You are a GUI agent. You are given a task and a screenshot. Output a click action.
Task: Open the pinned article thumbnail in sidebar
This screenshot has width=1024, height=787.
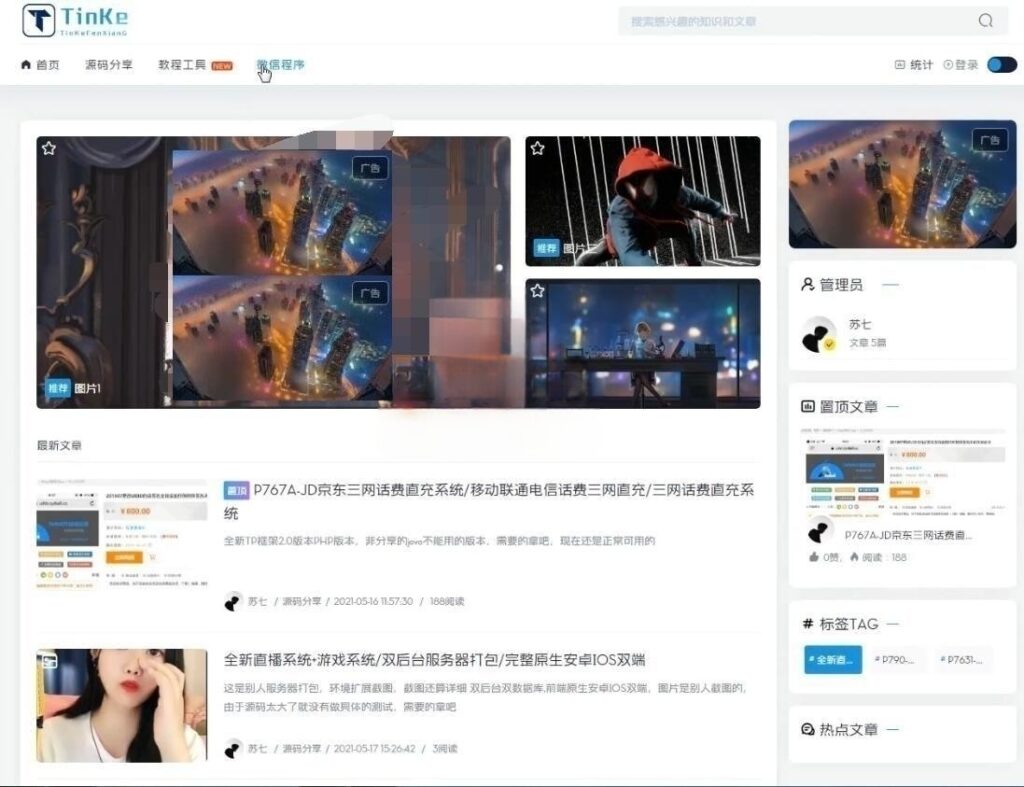click(x=903, y=472)
